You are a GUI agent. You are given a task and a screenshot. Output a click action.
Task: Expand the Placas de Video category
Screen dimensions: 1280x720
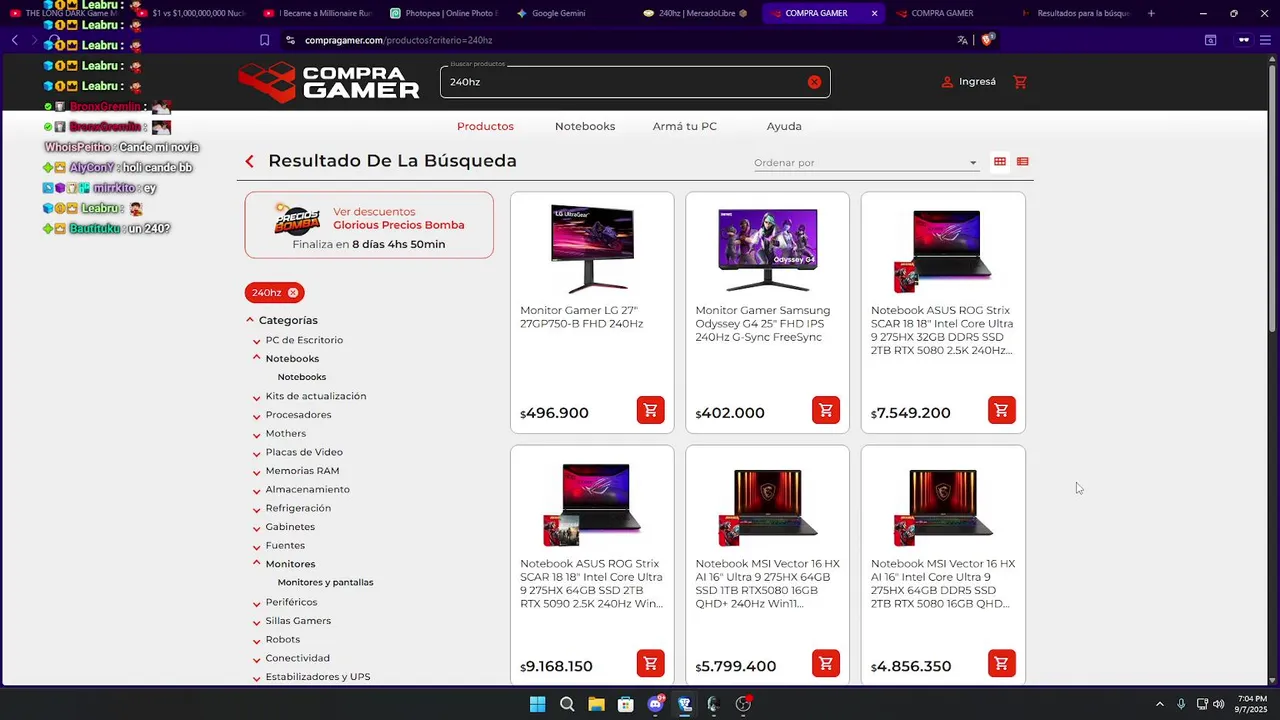(x=257, y=453)
